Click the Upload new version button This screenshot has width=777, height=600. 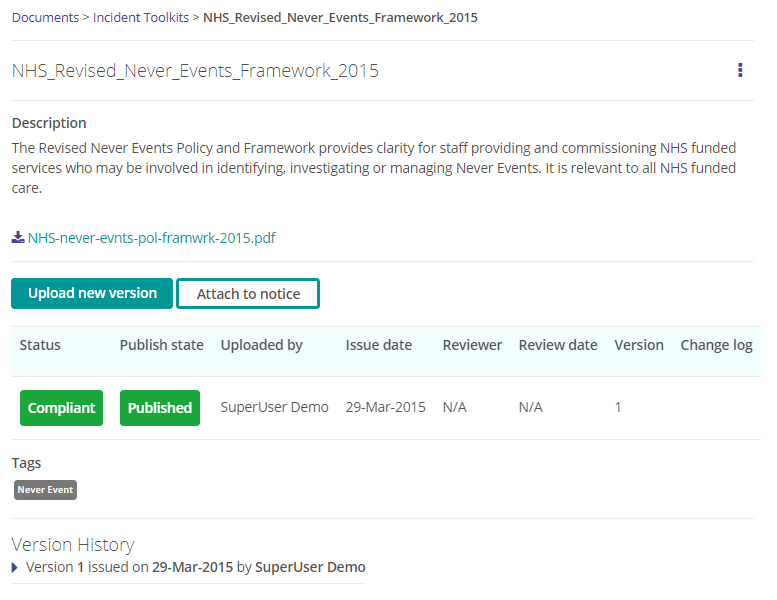pyautogui.click(x=92, y=293)
